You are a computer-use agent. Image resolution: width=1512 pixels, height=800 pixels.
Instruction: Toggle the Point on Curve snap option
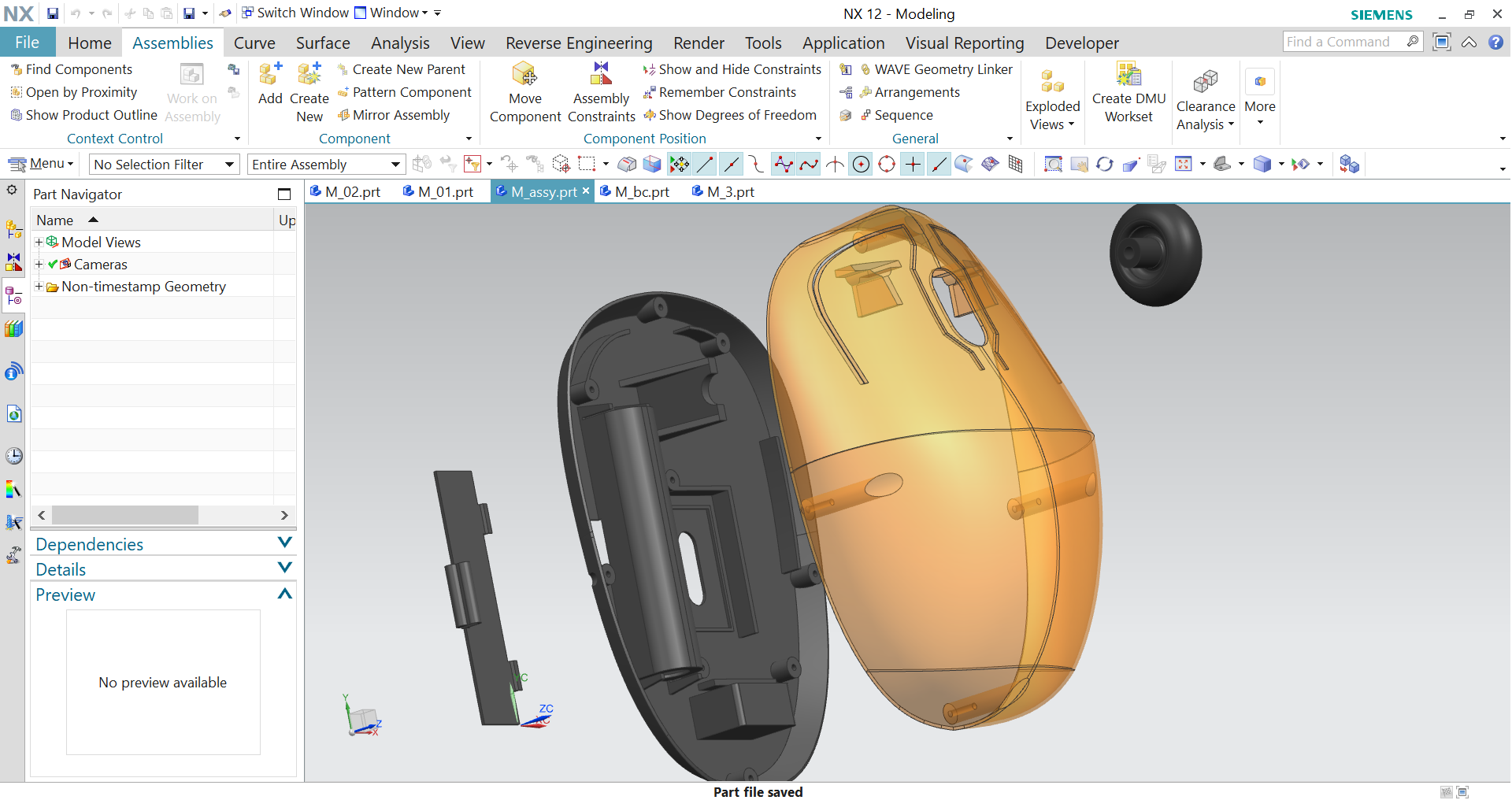[x=939, y=164]
